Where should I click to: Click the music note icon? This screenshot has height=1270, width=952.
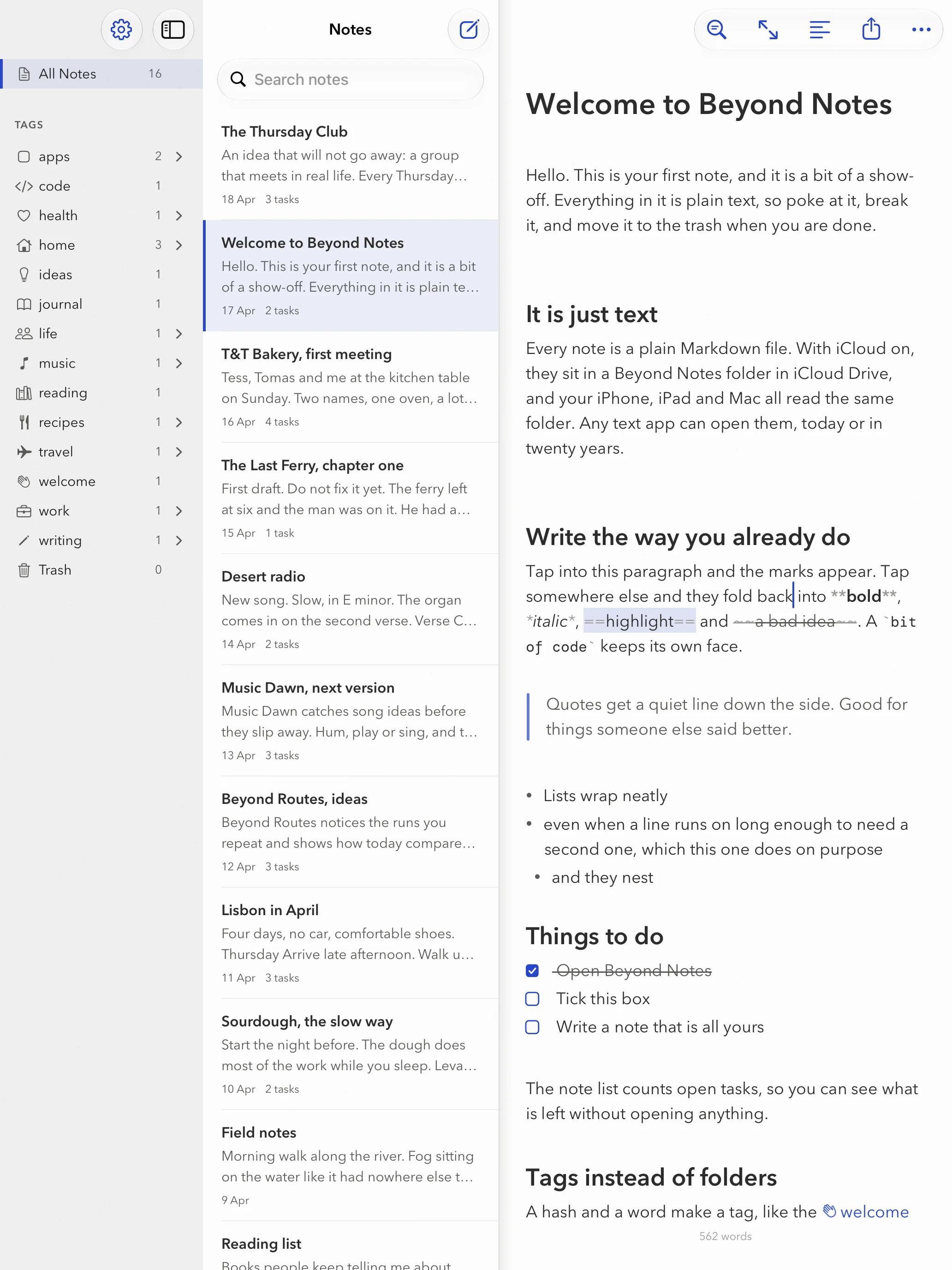24,364
